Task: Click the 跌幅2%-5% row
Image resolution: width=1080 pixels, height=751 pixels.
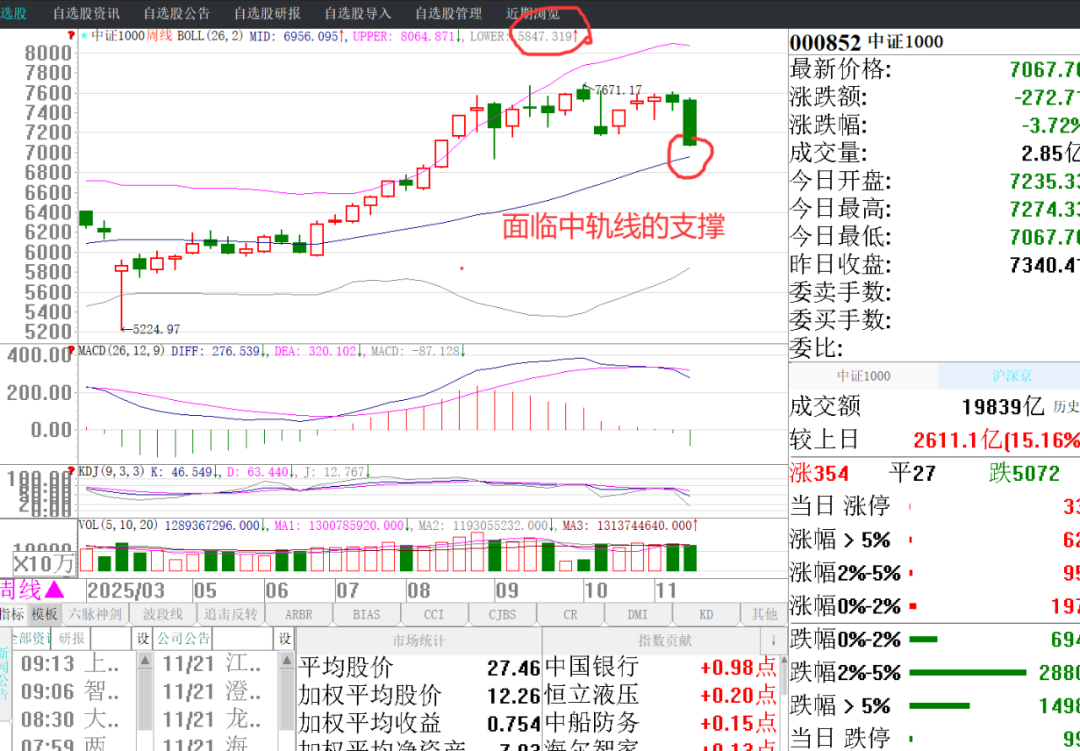Action: pos(935,672)
